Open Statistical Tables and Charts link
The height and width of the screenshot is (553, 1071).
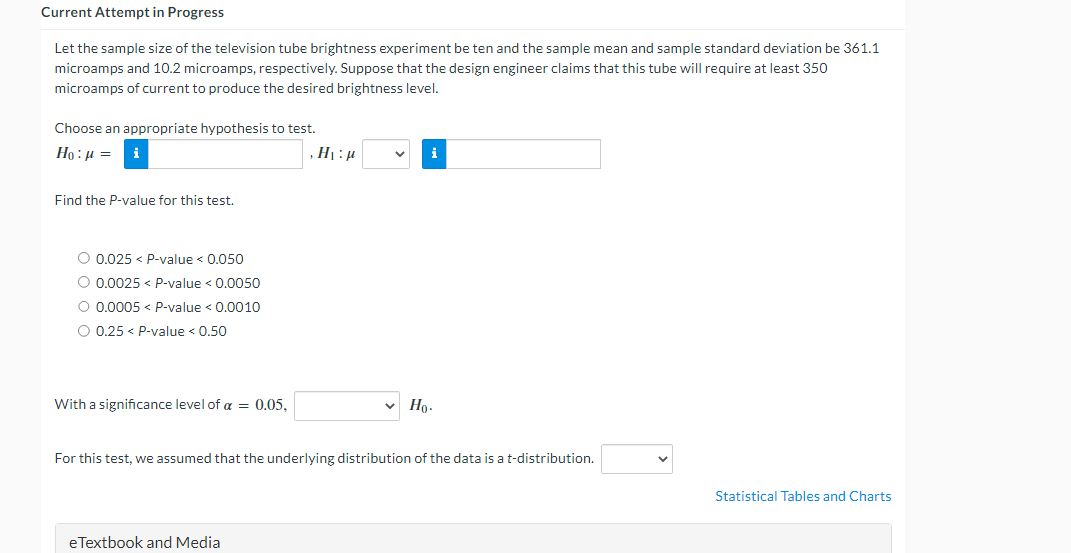(803, 496)
